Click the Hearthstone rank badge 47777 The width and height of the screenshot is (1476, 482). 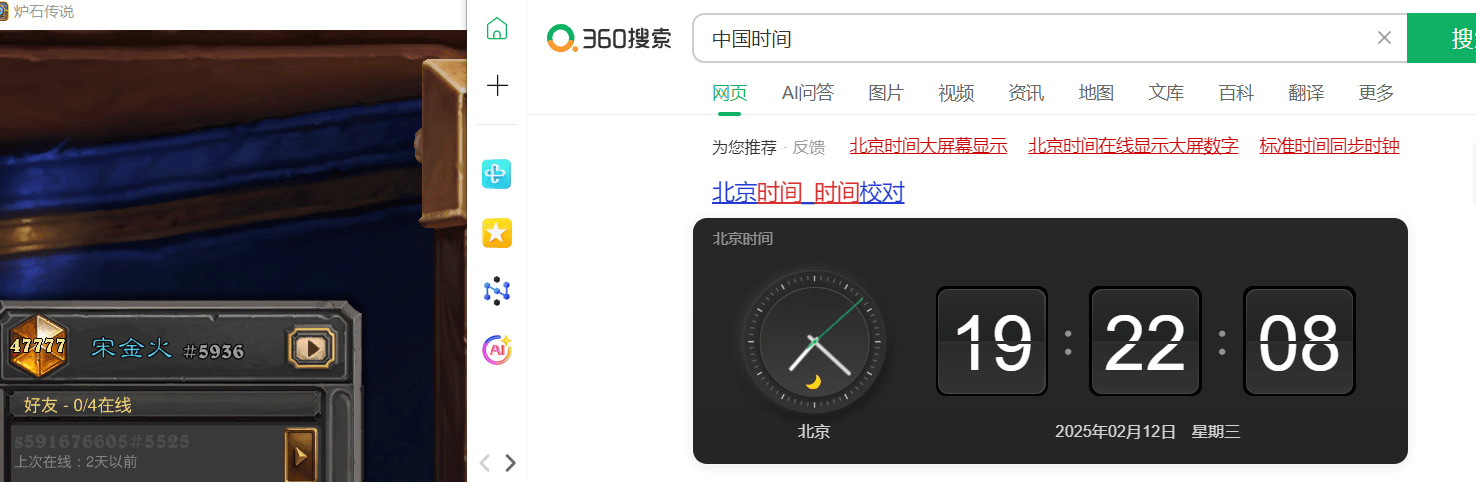[x=38, y=346]
